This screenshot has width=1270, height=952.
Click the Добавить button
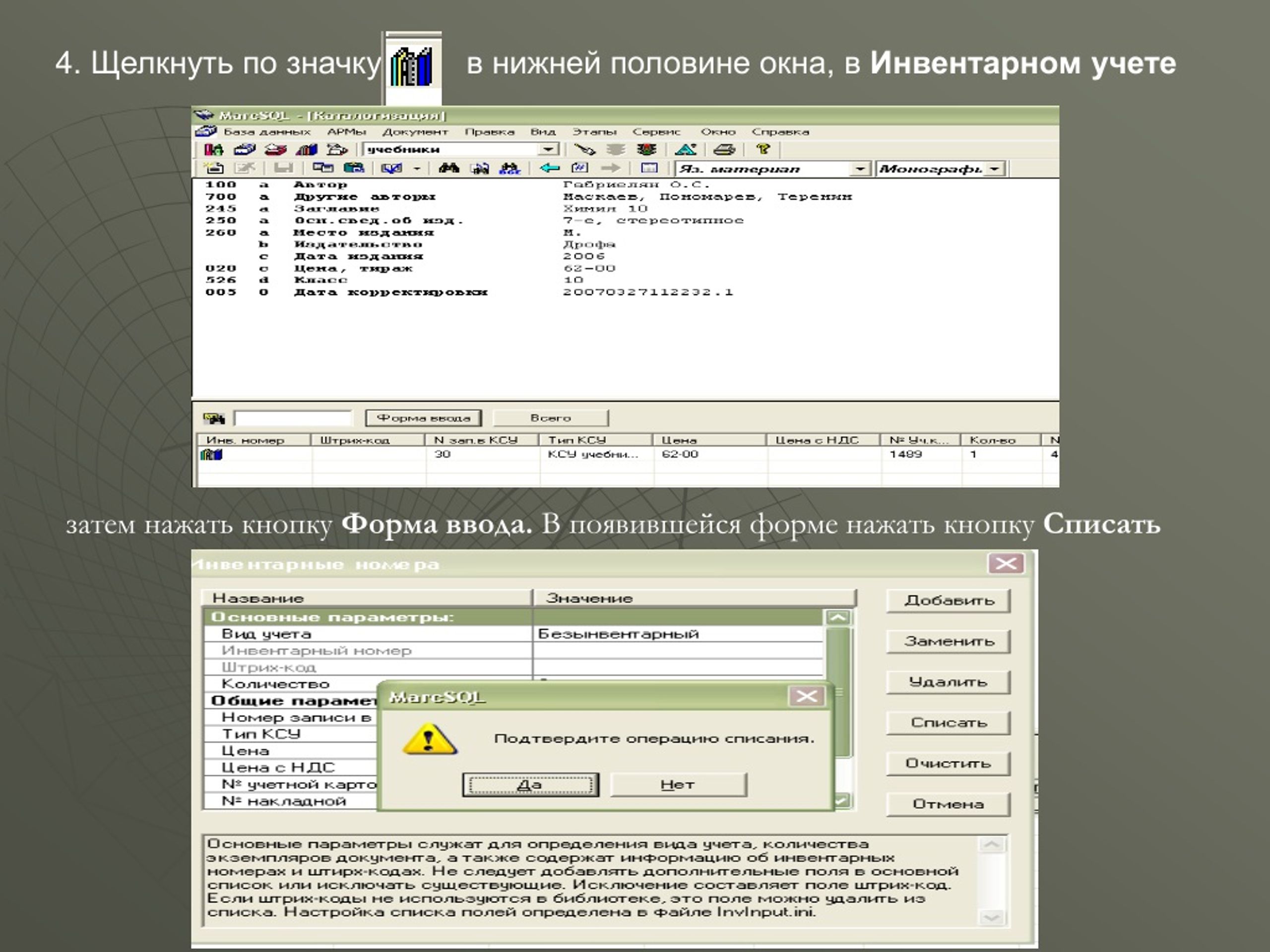pyautogui.click(x=949, y=601)
